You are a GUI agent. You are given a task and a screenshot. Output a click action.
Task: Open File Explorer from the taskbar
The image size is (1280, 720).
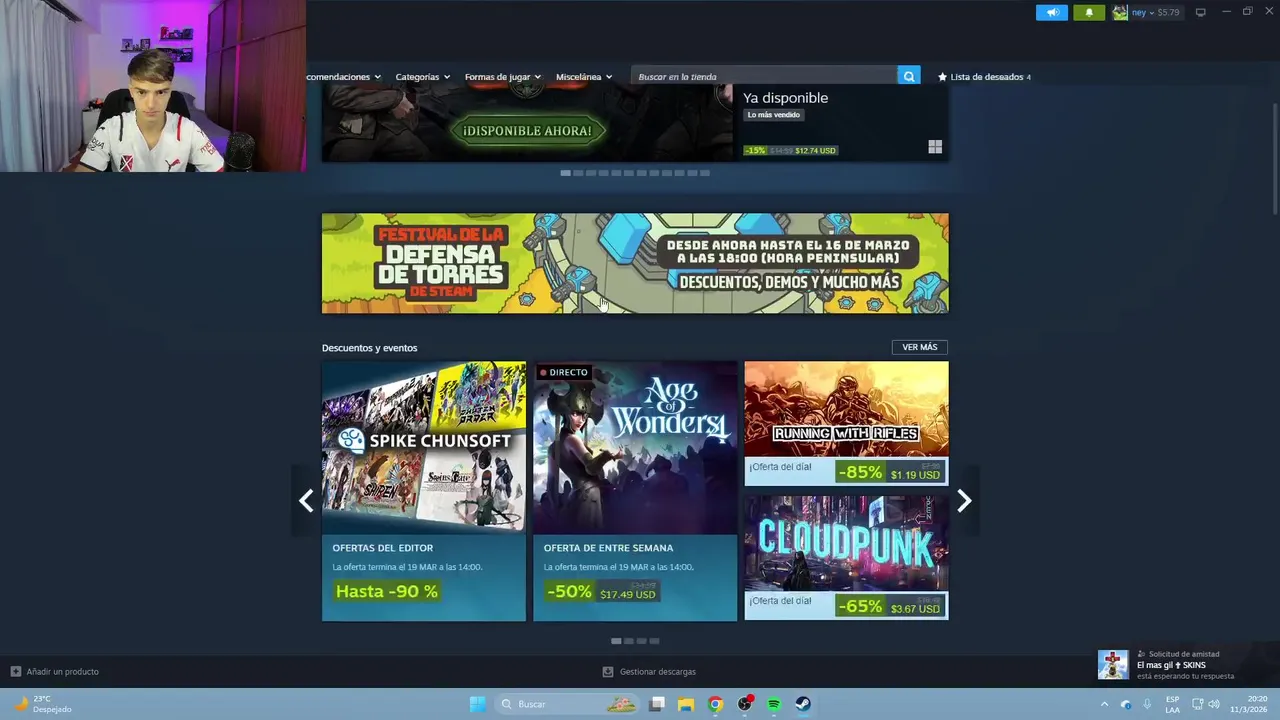tap(686, 704)
